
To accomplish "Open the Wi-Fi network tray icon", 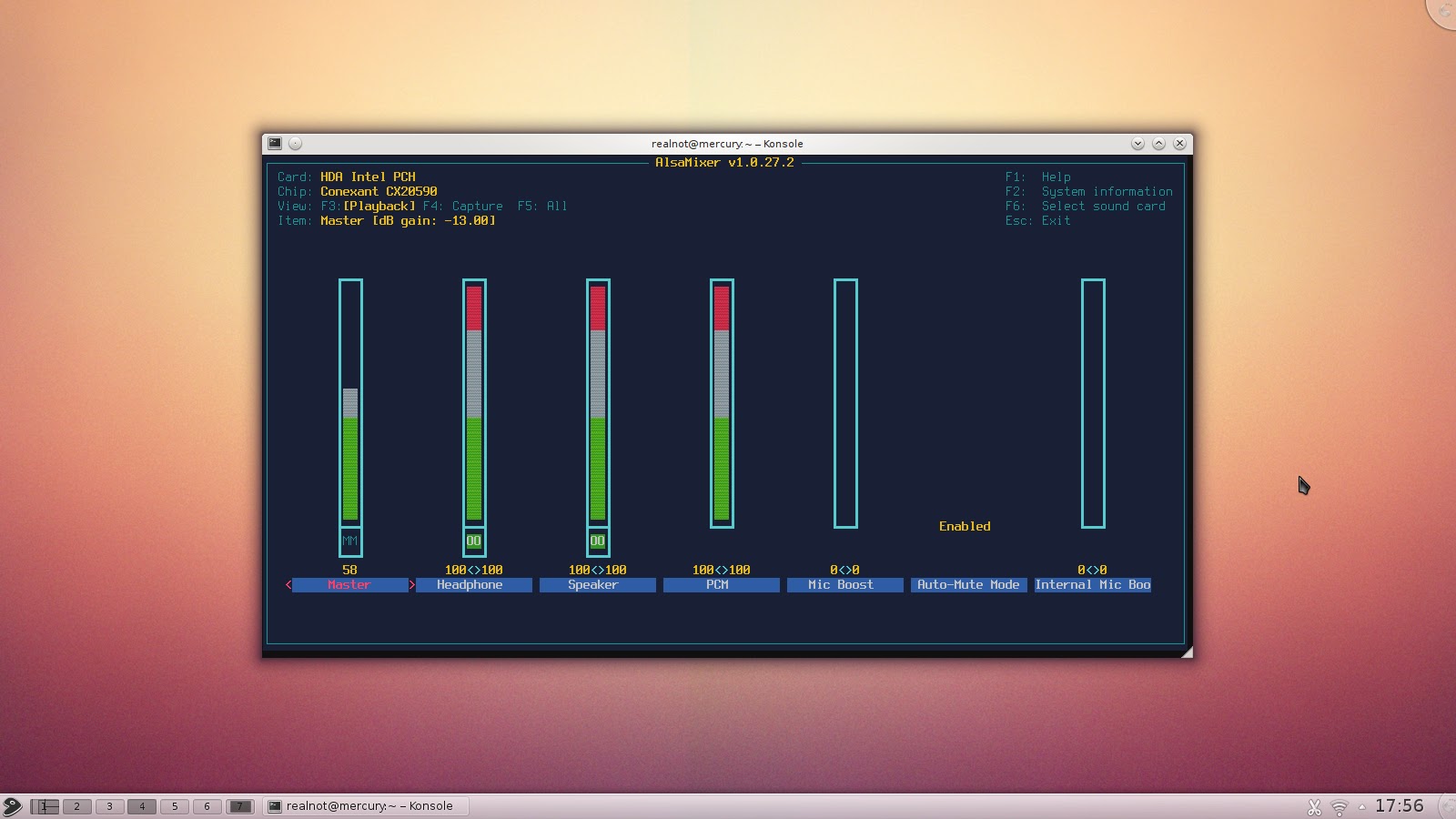I will coord(1340,807).
